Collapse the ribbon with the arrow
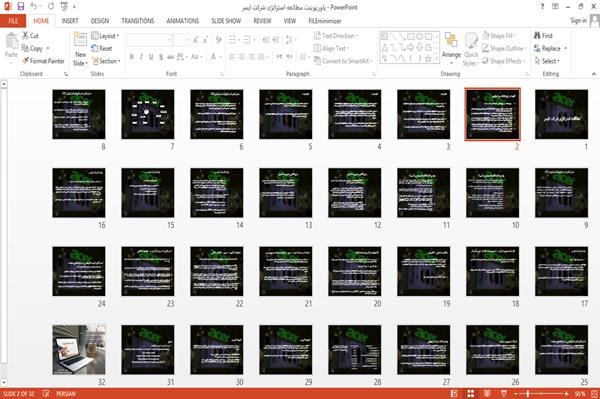Image resolution: width=600 pixels, height=399 pixels. pos(593,74)
